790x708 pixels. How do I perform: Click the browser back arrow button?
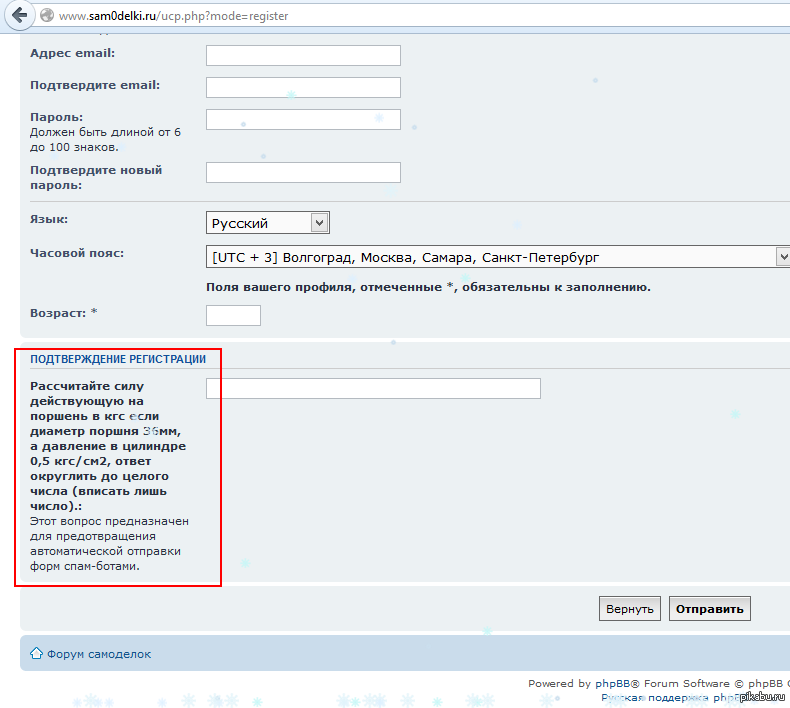tap(19, 16)
